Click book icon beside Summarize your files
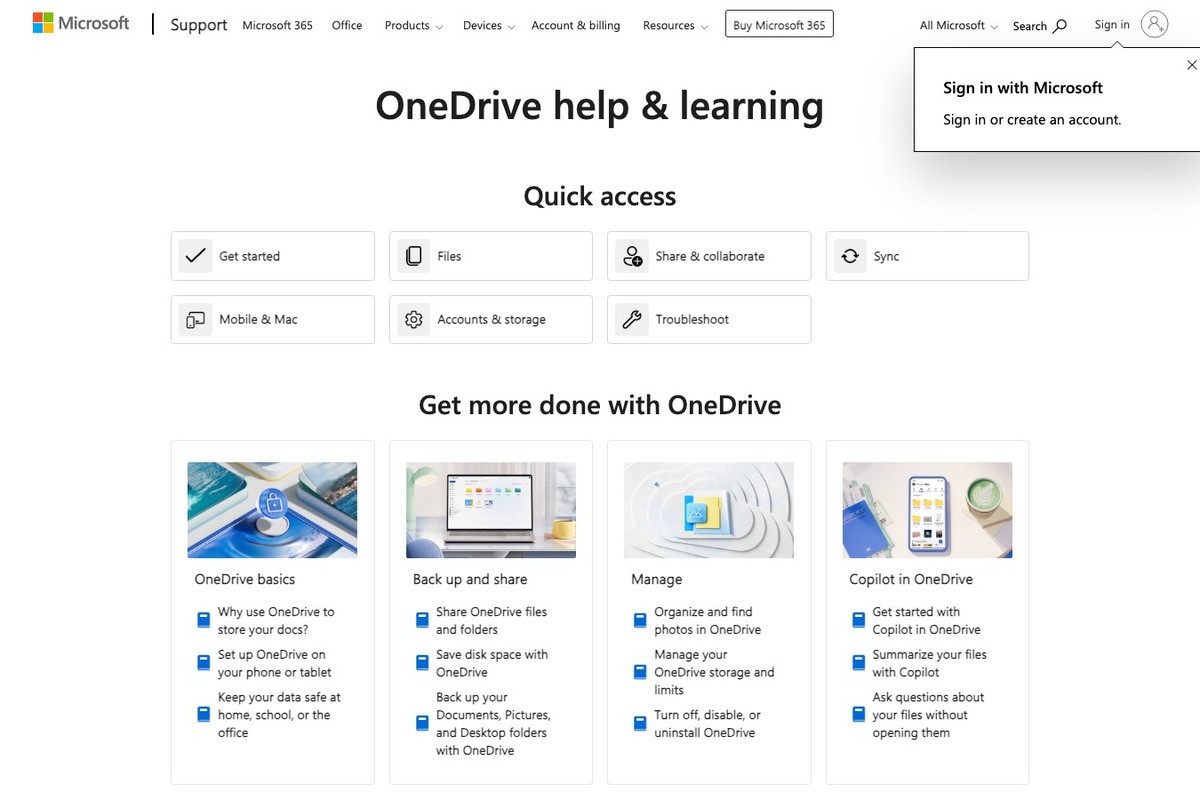 click(x=858, y=664)
